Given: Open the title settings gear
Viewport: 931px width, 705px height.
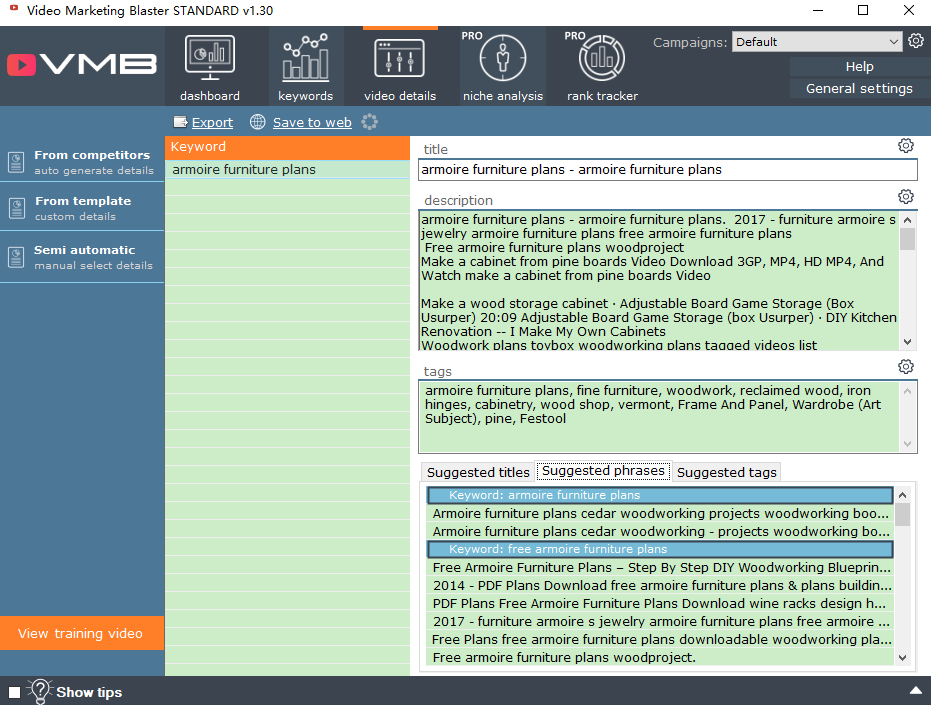Looking at the screenshot, I should [906, 146].
